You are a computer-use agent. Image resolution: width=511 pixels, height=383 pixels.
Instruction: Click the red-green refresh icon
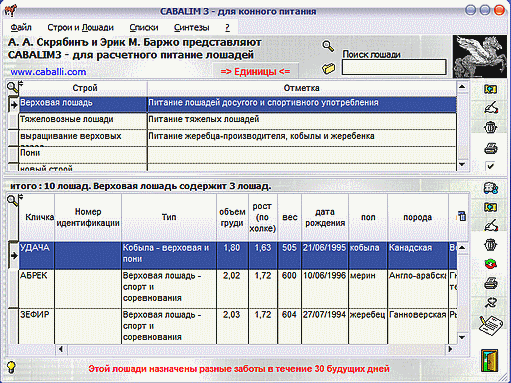(490, 264)
